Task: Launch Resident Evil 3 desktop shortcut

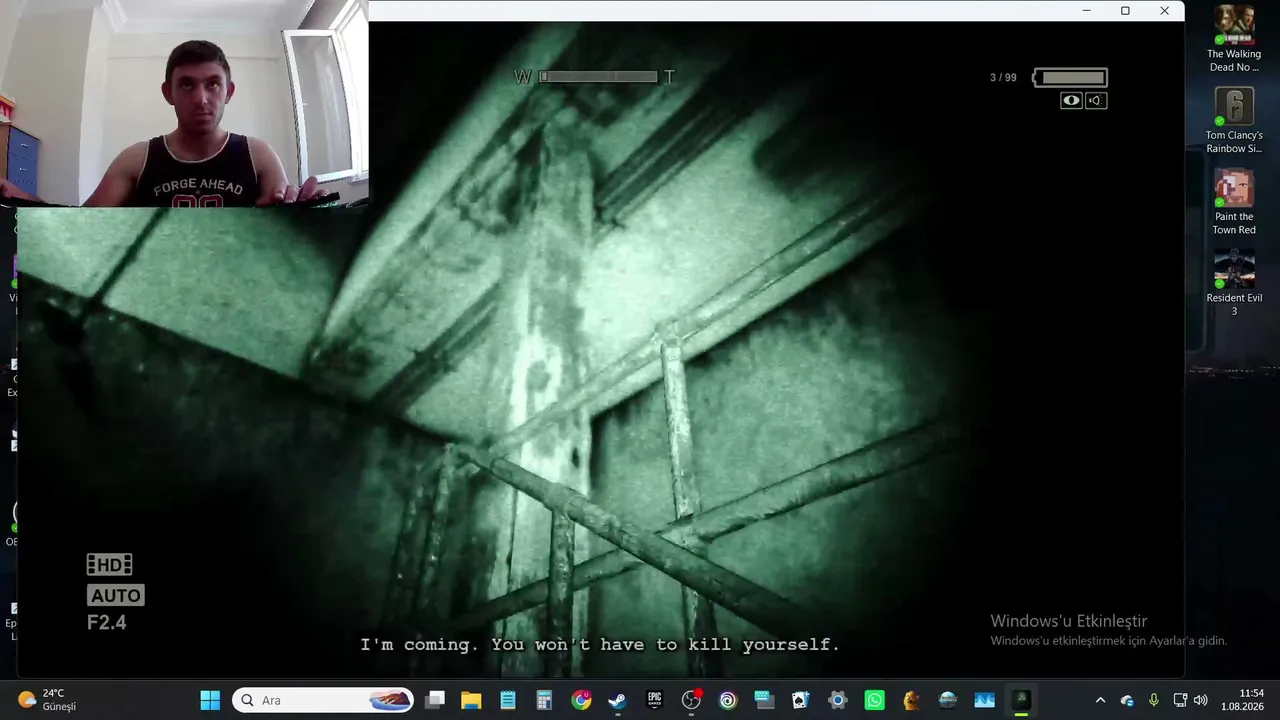Action: coord(1234,284)
